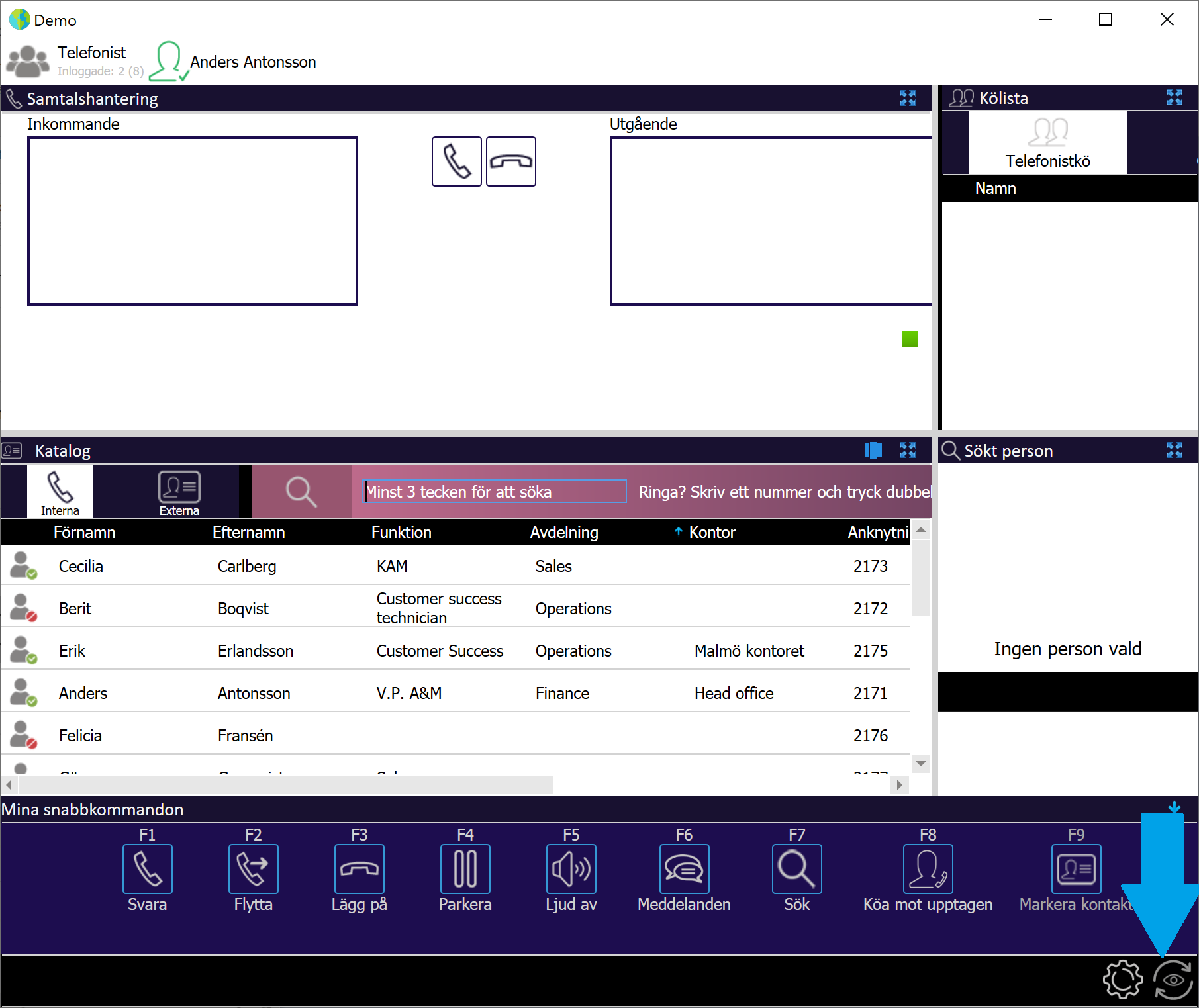
Task: Sort by Efternamn column header
Action: (248, 532)
